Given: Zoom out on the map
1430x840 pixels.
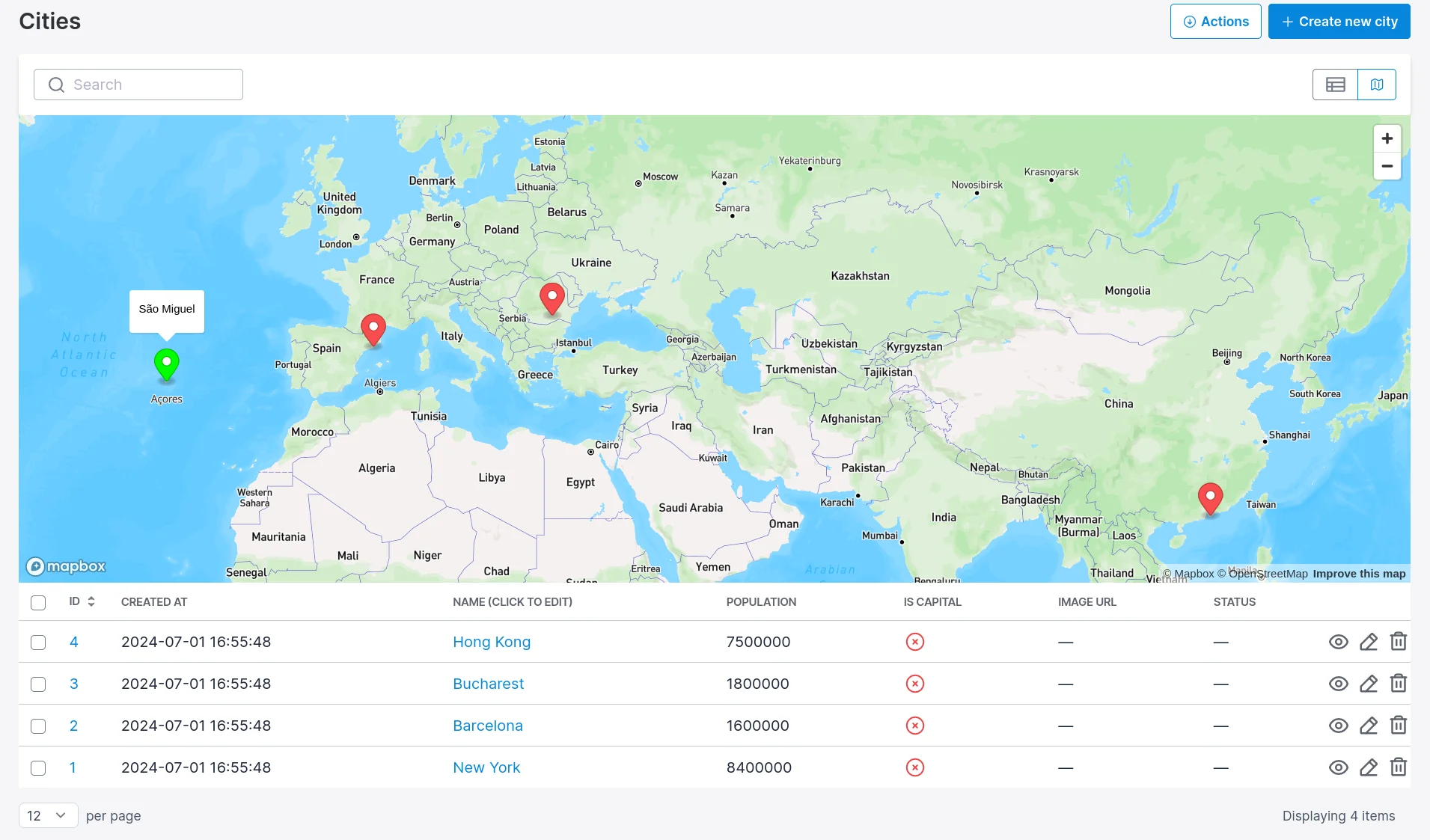Looking at the screenshot, I should (x=1387, y=166).
